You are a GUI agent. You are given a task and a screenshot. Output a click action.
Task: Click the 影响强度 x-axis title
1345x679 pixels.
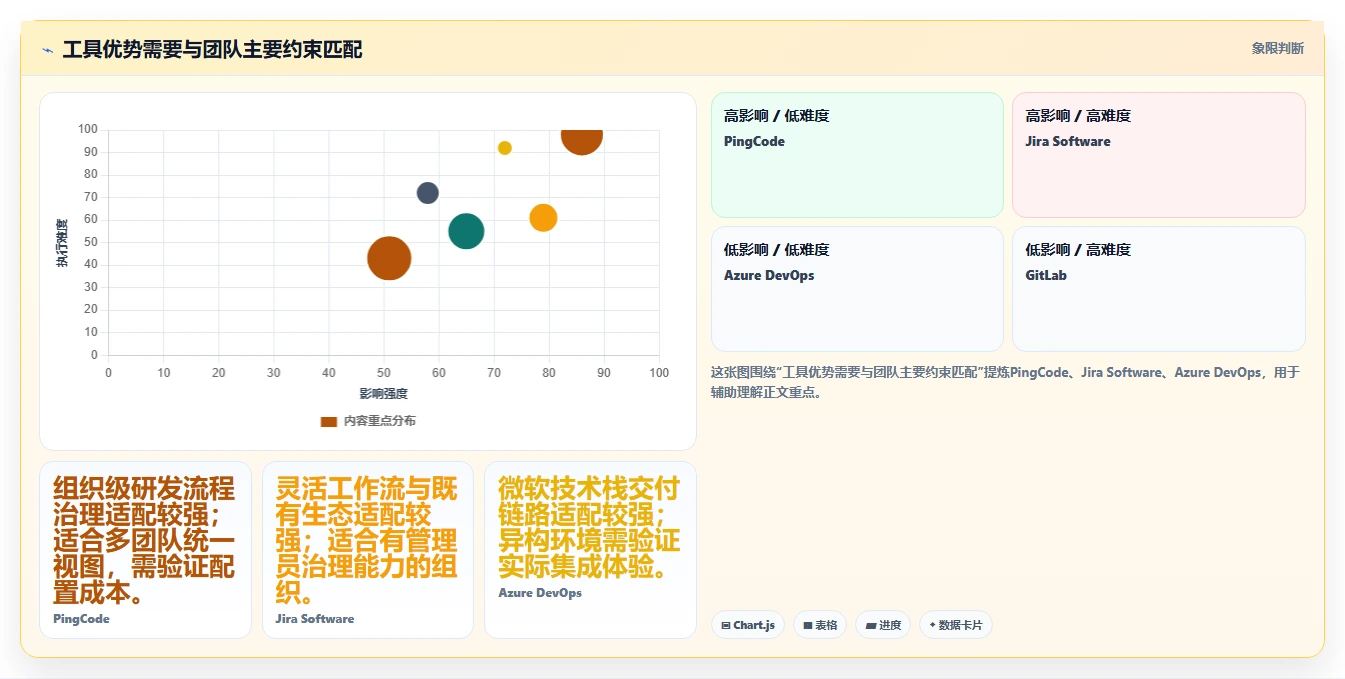tap(384, 394)
